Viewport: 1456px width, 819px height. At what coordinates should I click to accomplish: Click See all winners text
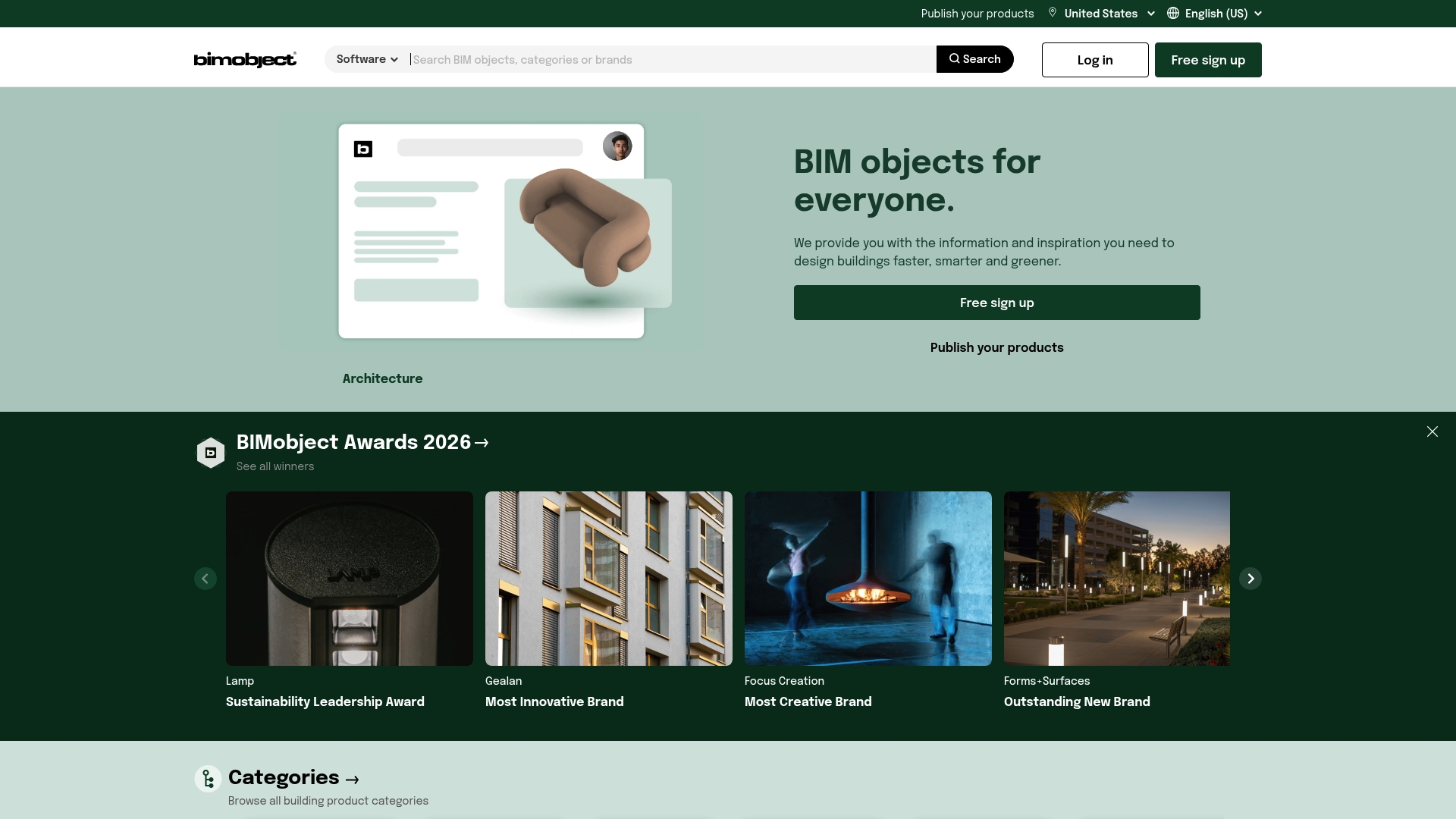pos(275,466)
